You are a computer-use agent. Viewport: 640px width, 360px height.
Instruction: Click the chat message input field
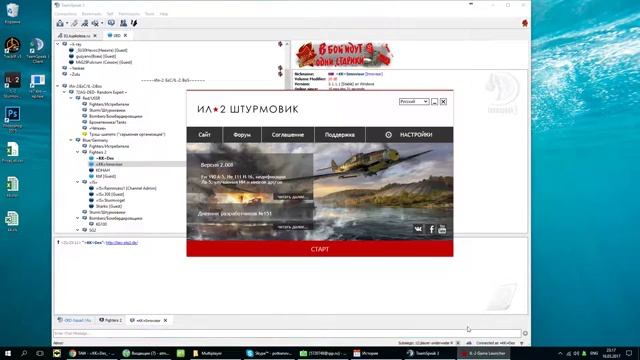point(287,333)
